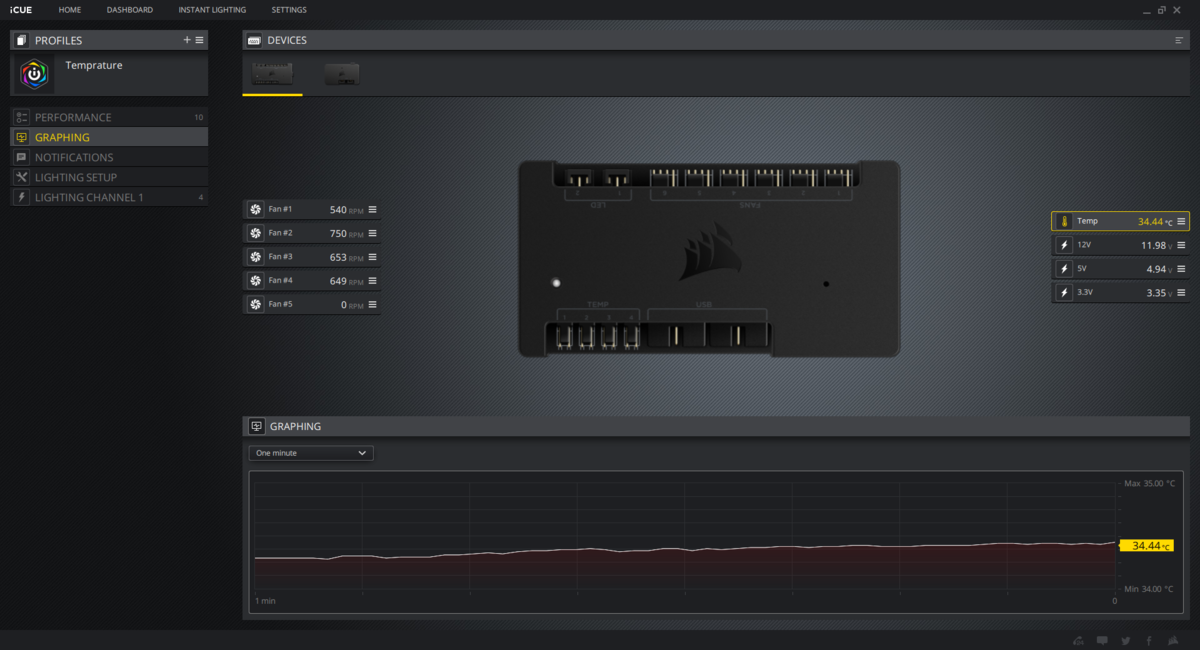Open the Facebook icon in the footer
The height and width of the screenshot is (650, 1200).
click(x=1149, y=640)
